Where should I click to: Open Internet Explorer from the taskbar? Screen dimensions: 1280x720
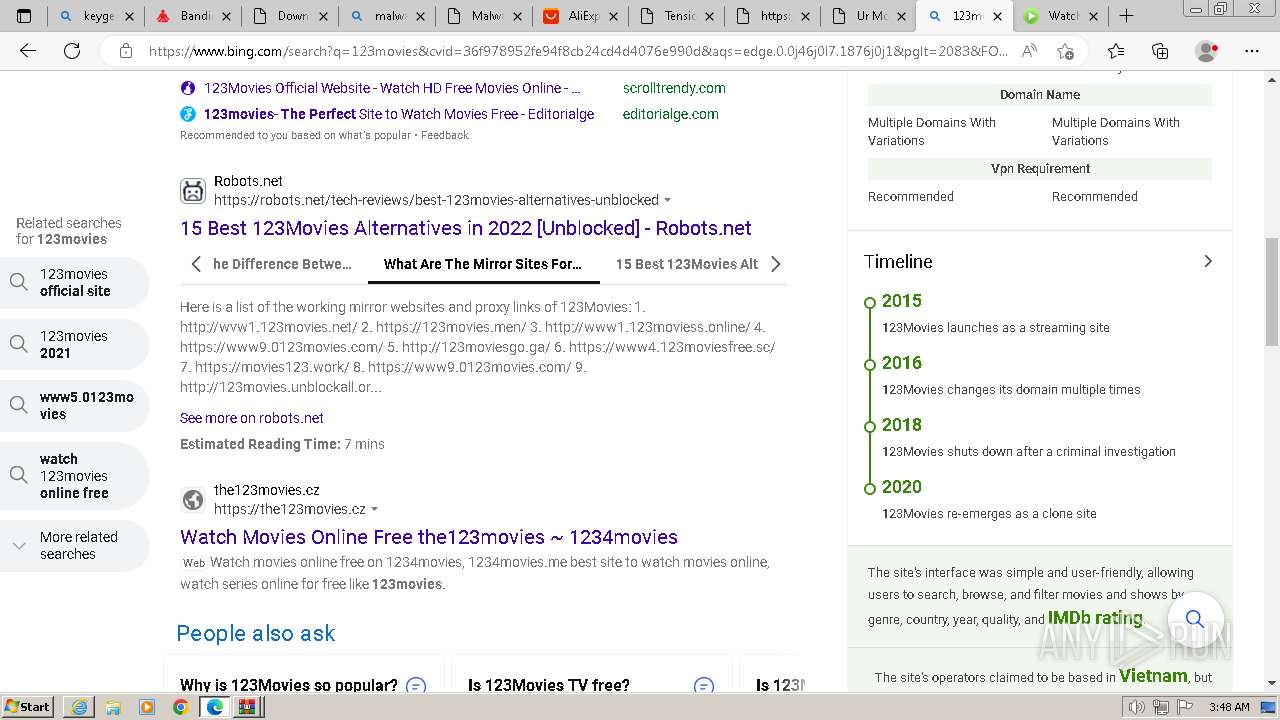click(79, 707)
